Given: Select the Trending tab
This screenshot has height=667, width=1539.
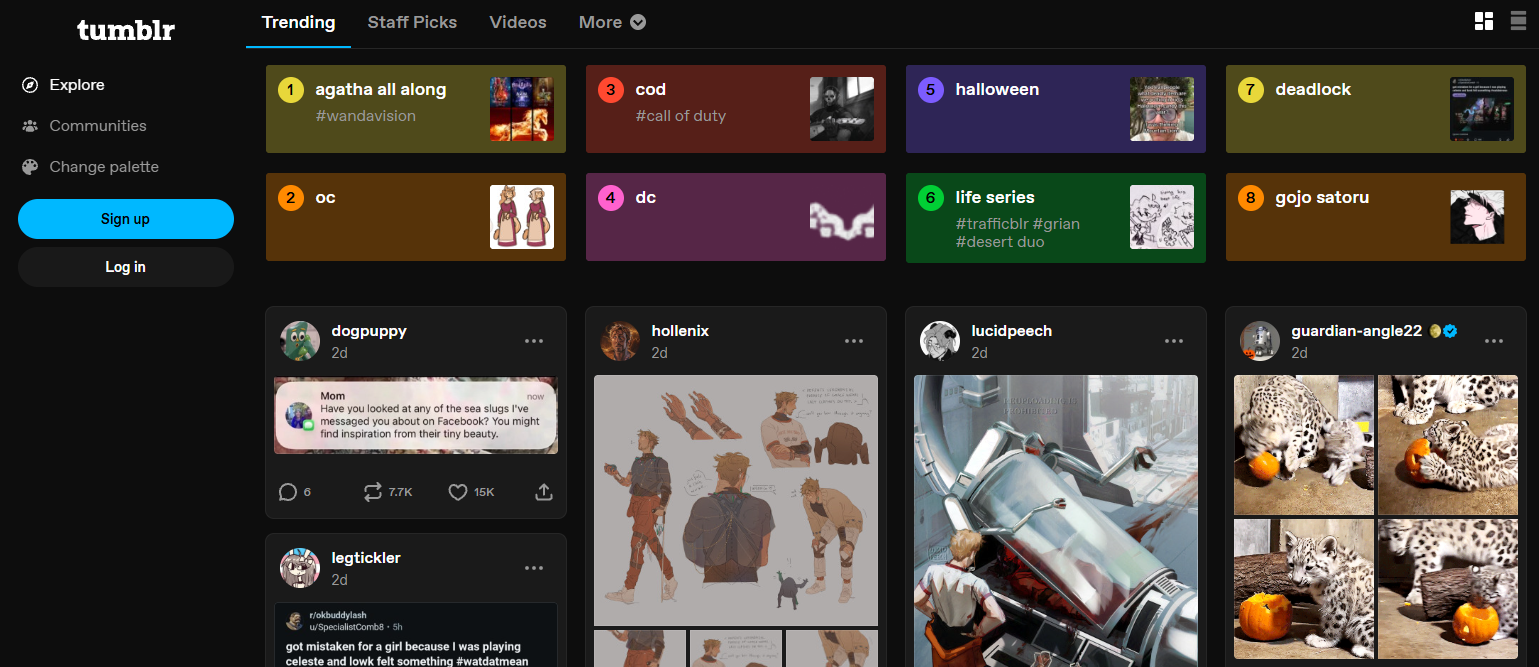Looking at the screenshot, I should tap(298, 22).
